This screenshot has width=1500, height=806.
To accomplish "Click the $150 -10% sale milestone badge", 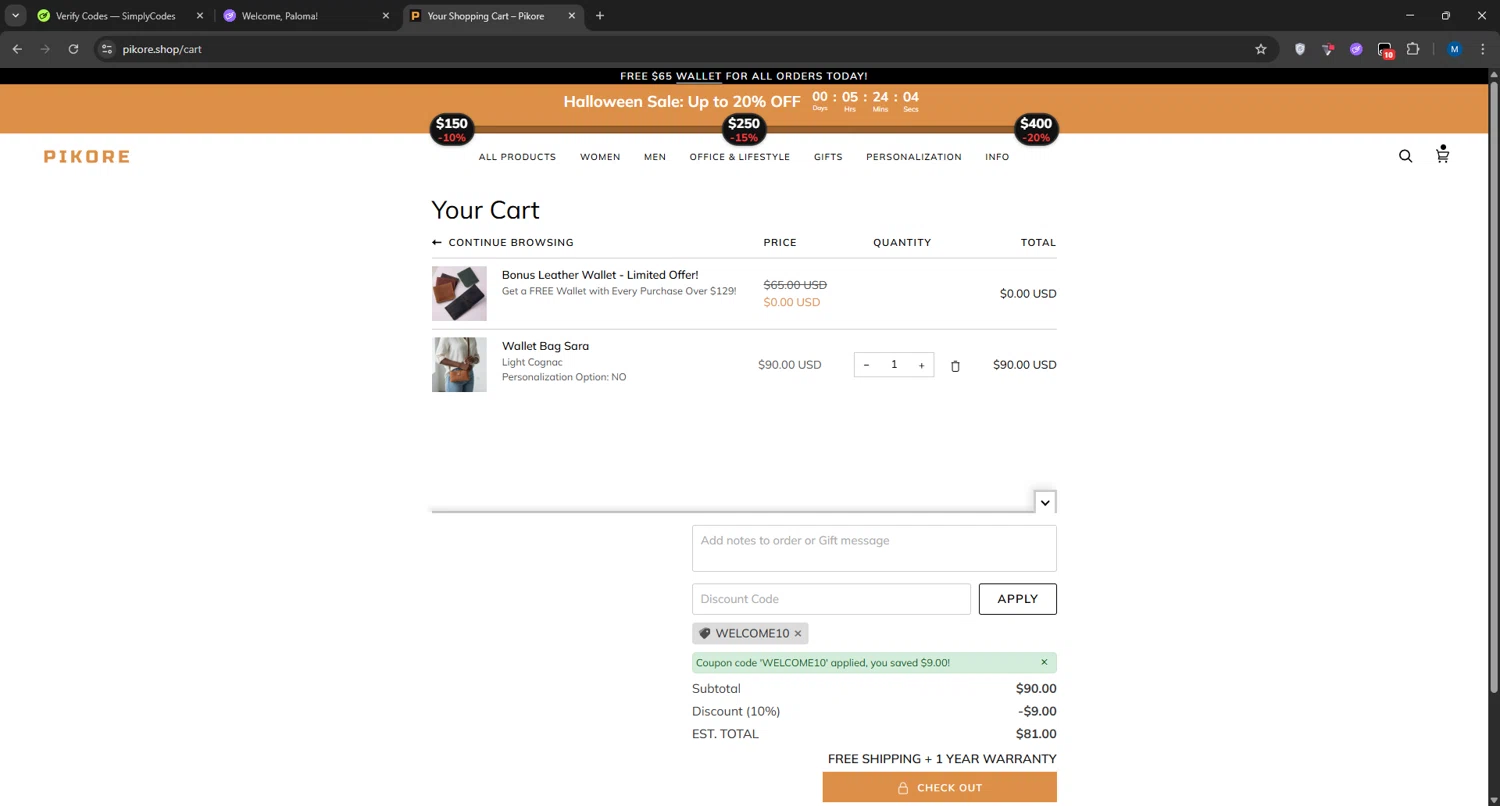I will [x=452, y=129].
